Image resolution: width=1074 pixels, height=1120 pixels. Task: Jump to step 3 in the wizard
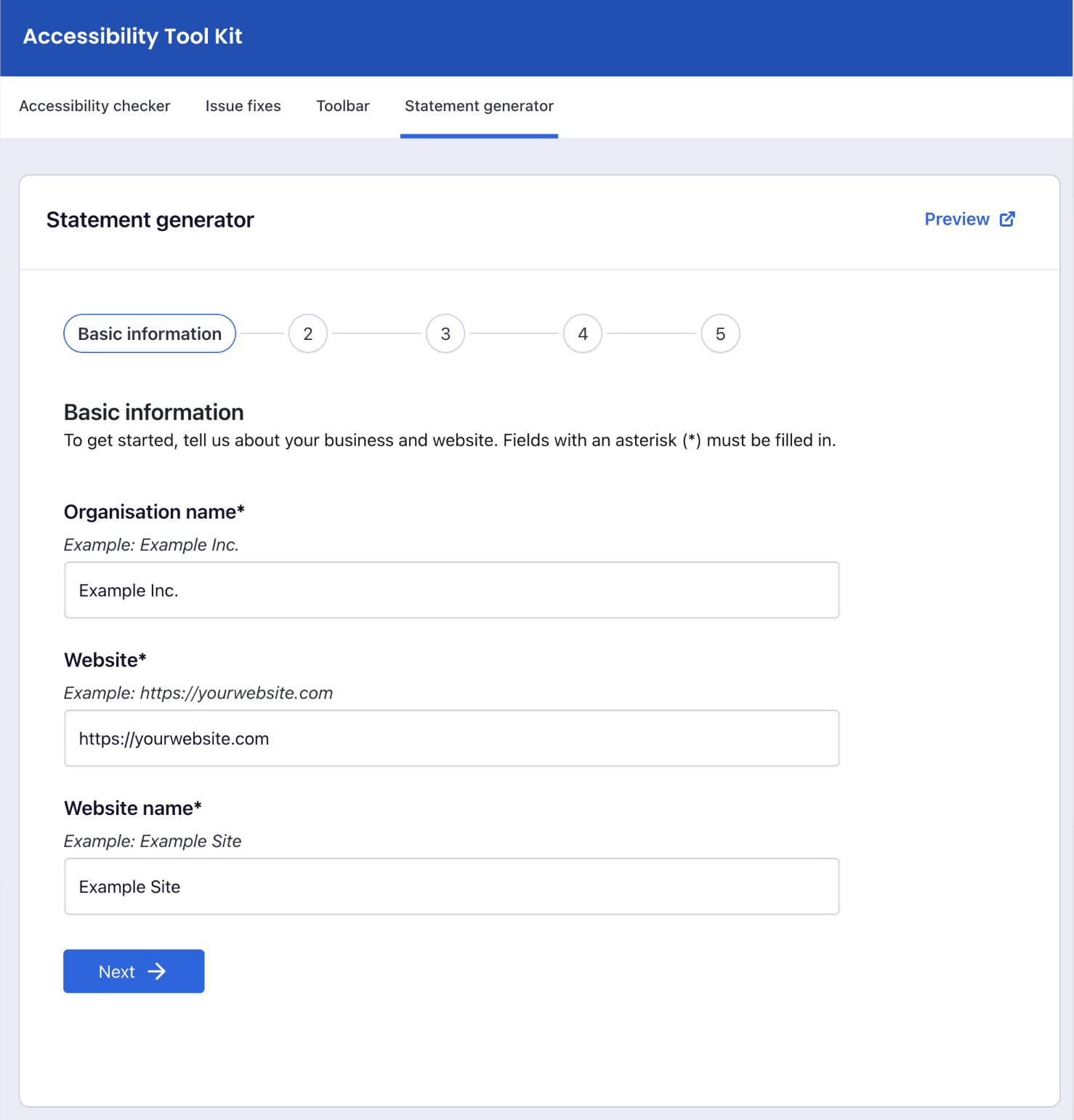point(445,334)
